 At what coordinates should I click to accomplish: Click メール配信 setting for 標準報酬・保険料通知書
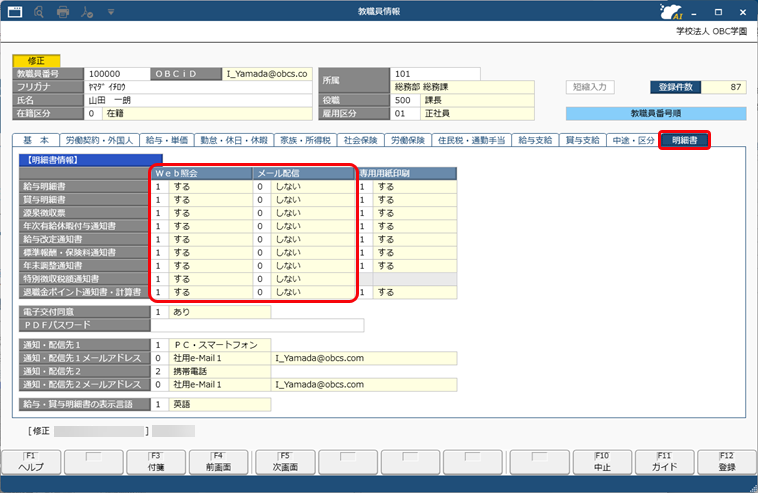(x=304, y=253)
